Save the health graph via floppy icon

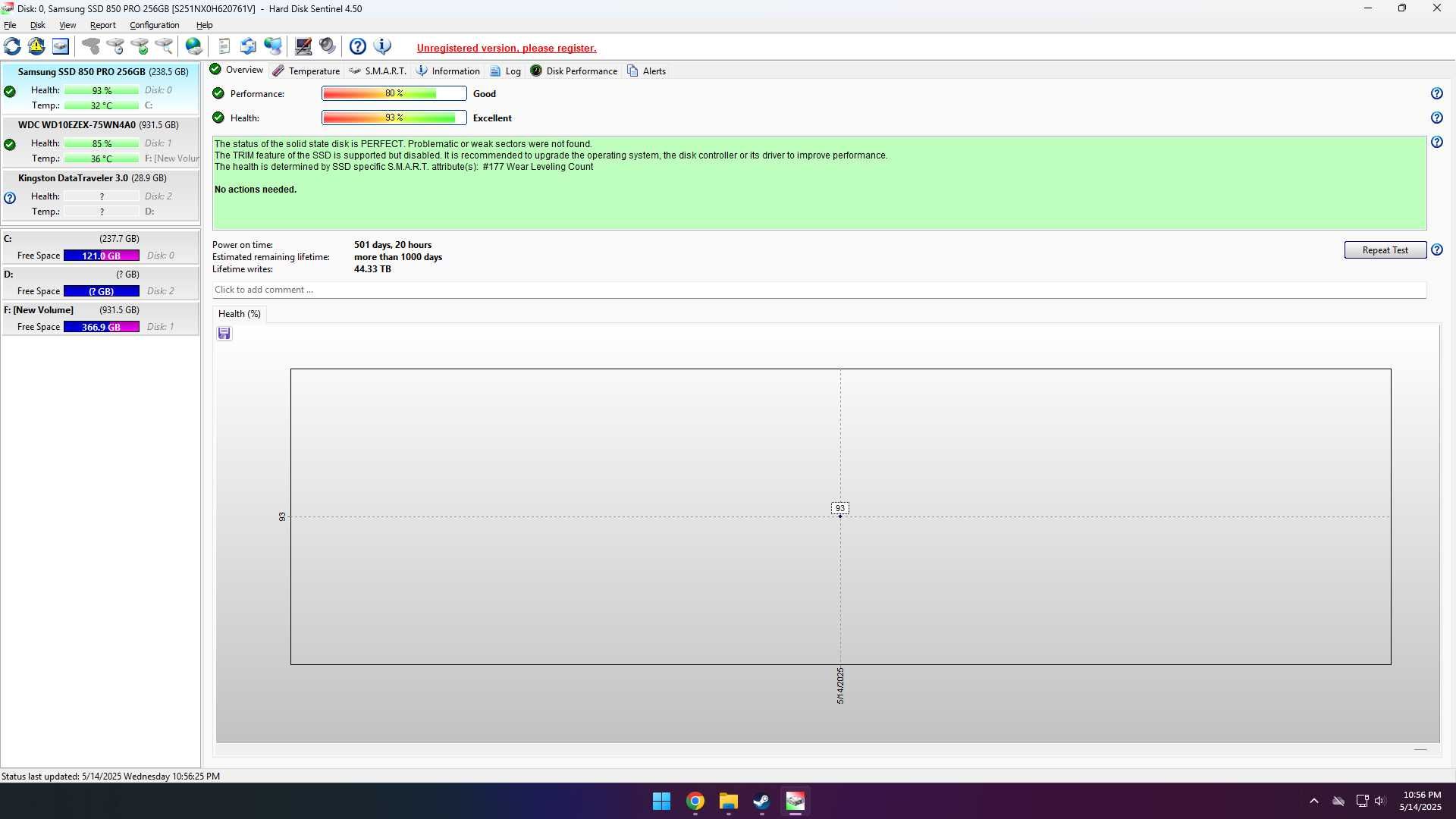(x=224, y=334)
